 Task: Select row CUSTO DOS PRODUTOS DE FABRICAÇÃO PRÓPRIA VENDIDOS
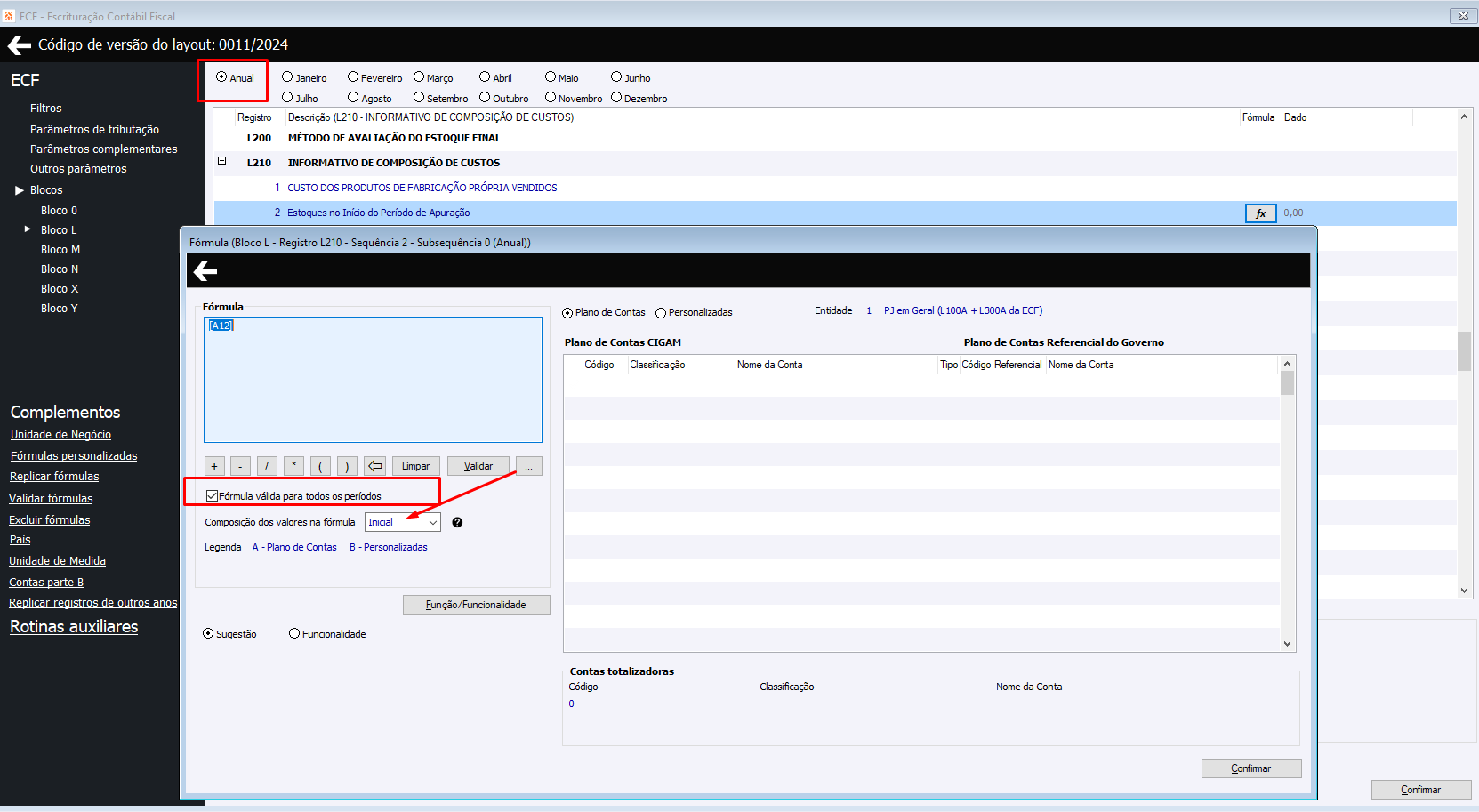[834, 188]
